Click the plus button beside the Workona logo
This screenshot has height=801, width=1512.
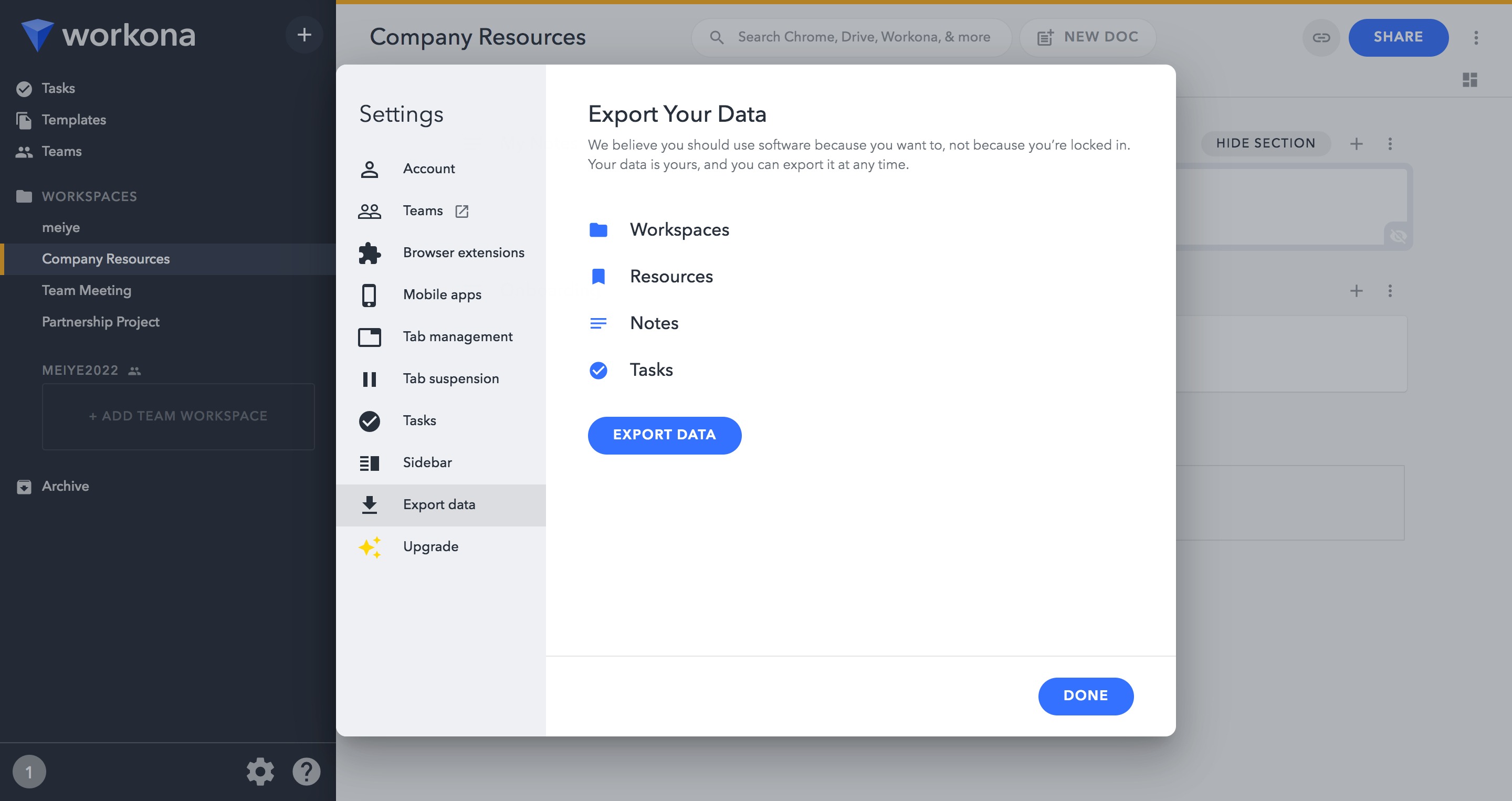(304, 35)
